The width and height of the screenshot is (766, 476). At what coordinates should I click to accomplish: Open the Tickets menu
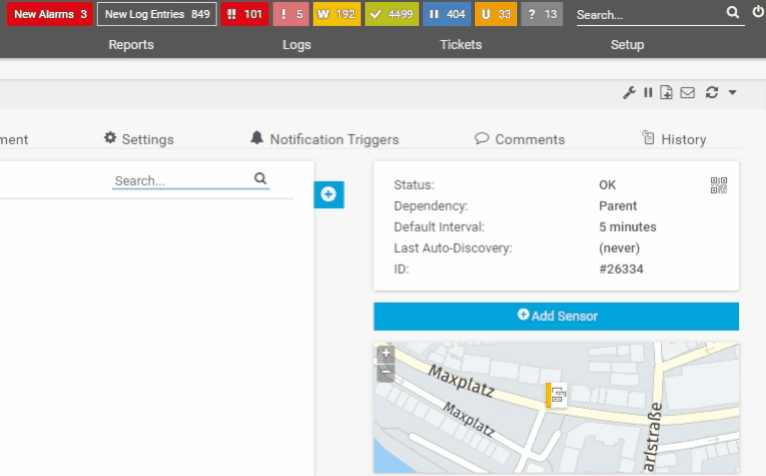pos(460,45)
